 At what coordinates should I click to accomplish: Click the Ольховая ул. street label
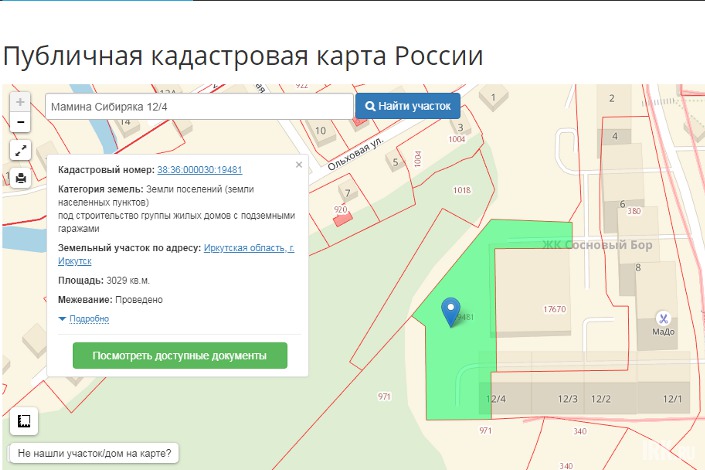click(x=355, y=154)
